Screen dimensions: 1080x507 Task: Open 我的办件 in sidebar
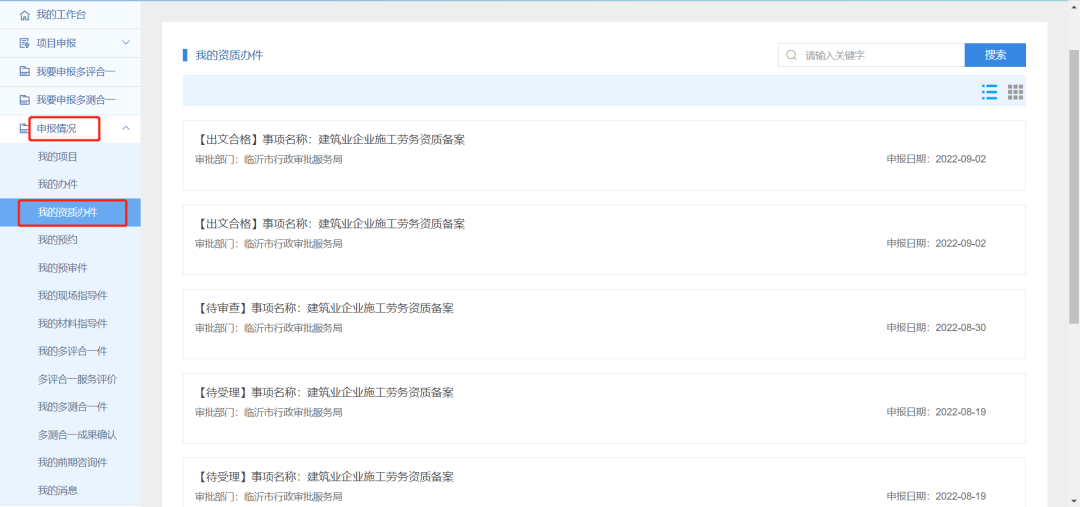(x=58, y=184)
